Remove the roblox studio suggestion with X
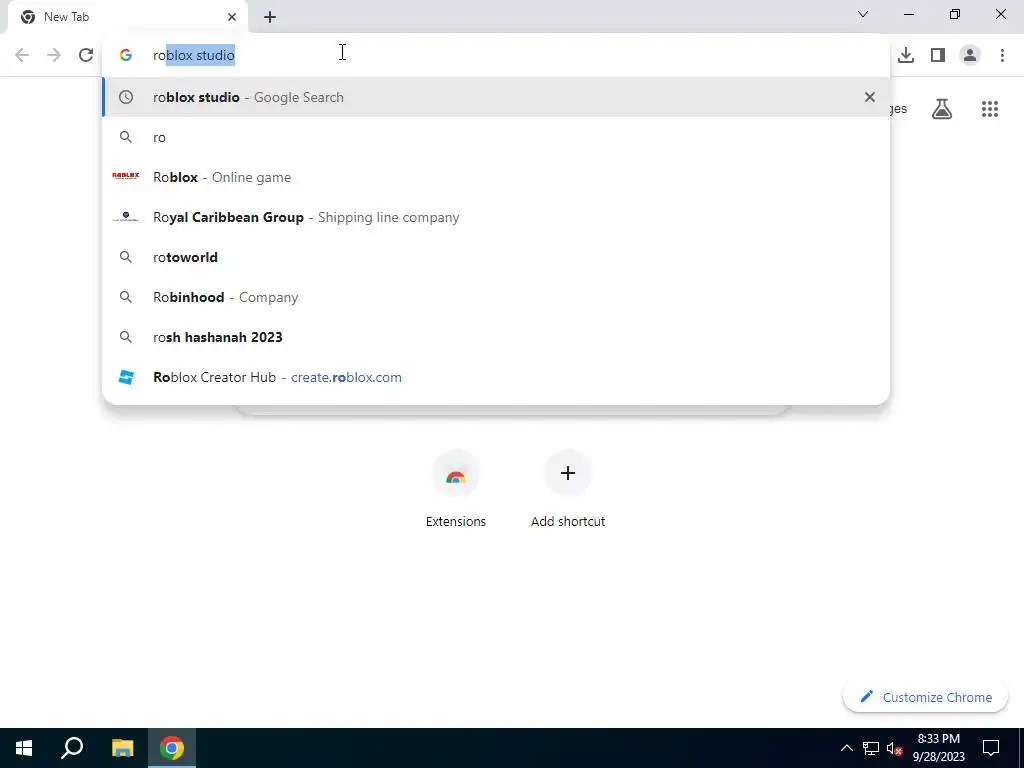1024x768 pixels. pos(869,97)
